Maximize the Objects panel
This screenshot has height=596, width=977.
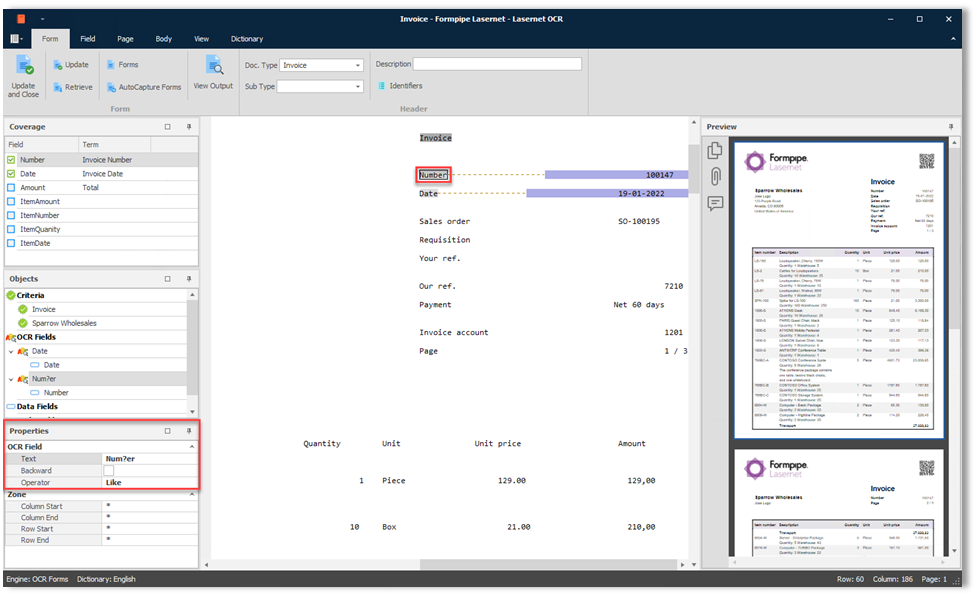pos(168,278)
